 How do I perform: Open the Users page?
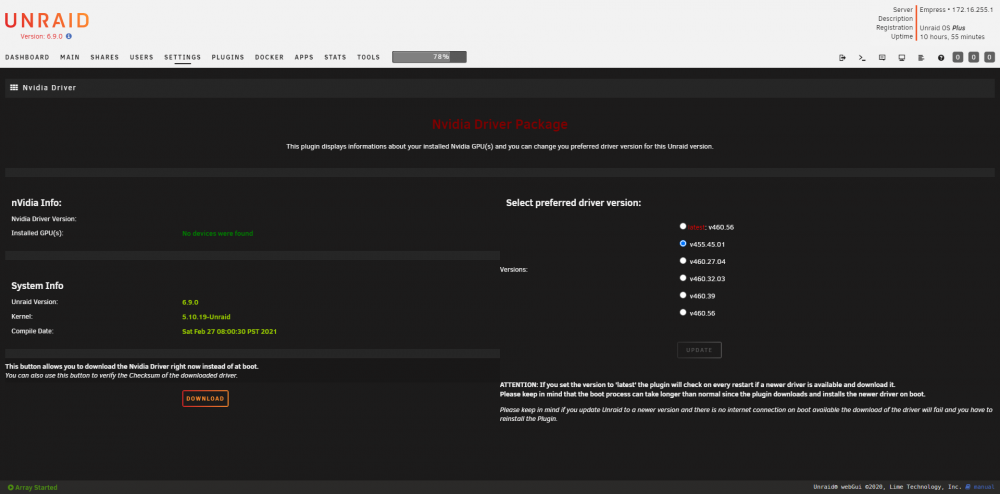pyautogui.click(x=142, y=57)
